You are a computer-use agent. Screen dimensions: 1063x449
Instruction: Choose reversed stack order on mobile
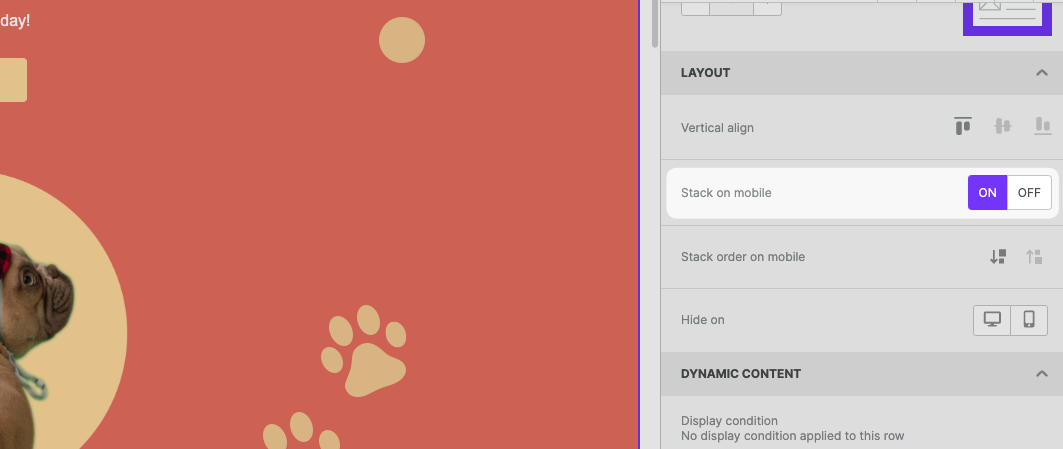[x=1034, y=257]
